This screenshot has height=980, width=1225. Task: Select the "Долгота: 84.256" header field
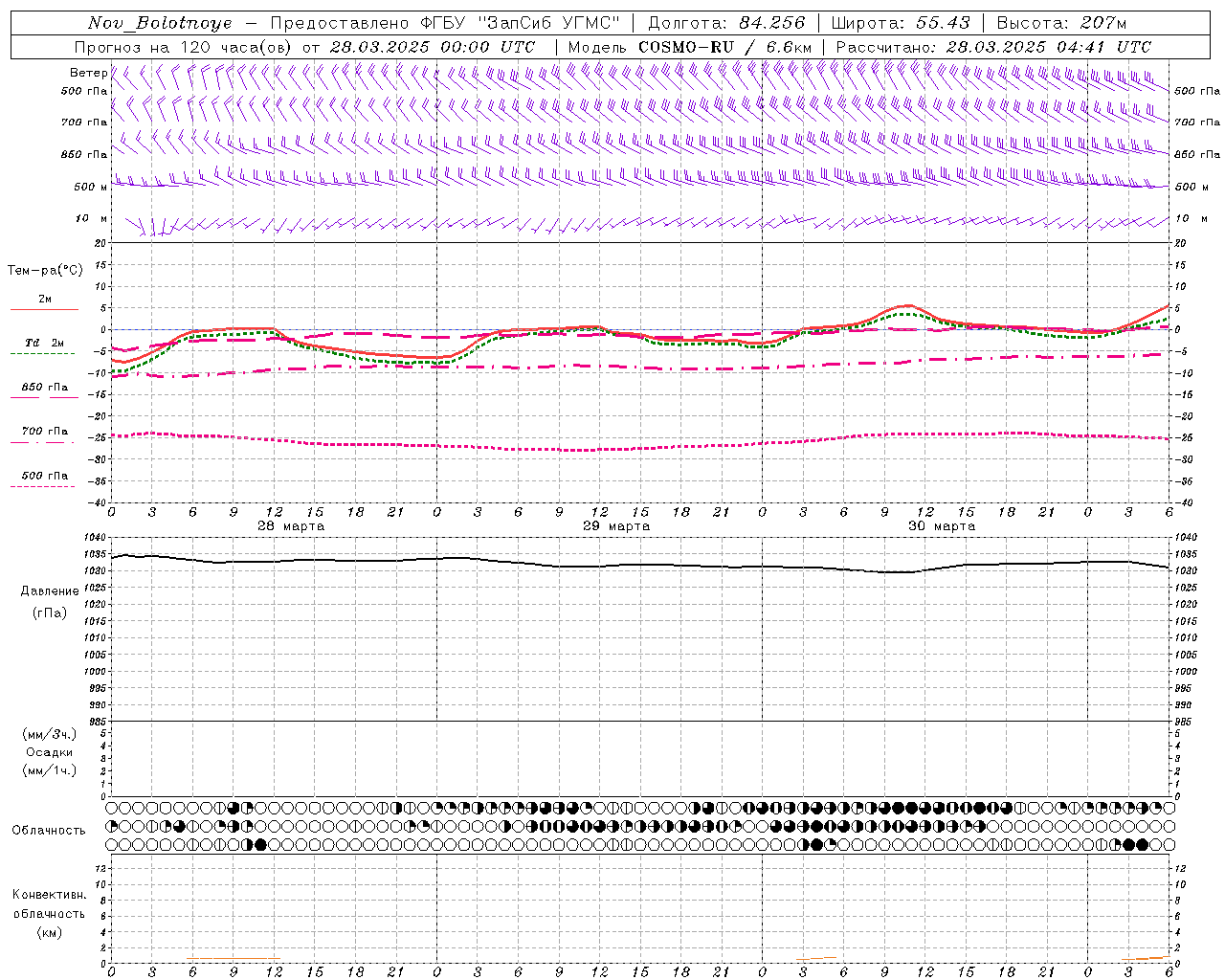[x=727, y=23]
